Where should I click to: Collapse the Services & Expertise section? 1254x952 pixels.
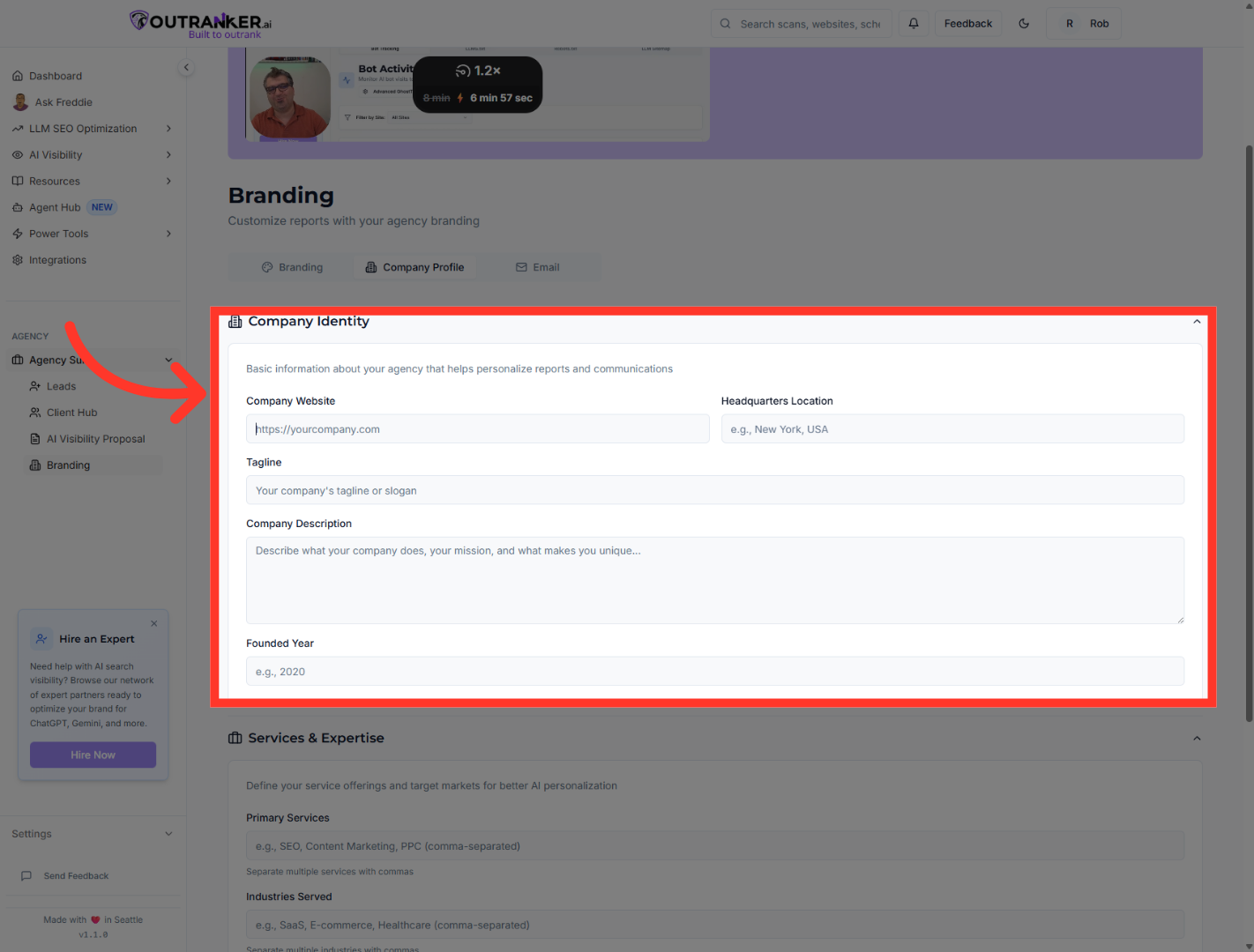coord(1196,738)
